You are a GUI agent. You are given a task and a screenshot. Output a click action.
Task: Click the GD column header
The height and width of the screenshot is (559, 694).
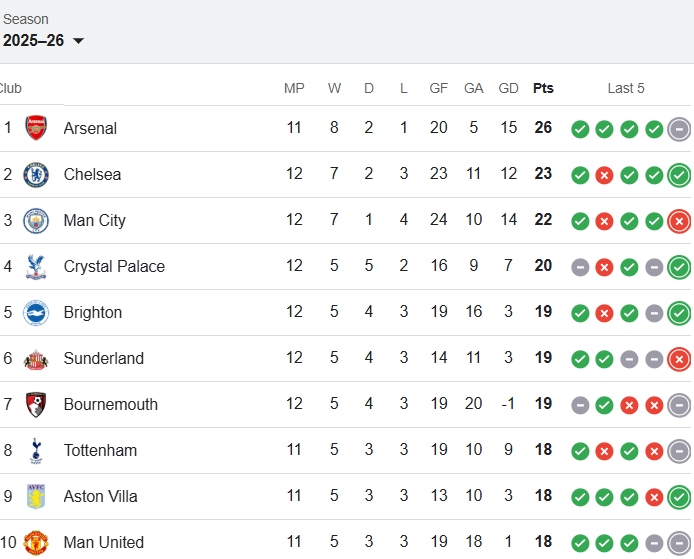(508, 88)
